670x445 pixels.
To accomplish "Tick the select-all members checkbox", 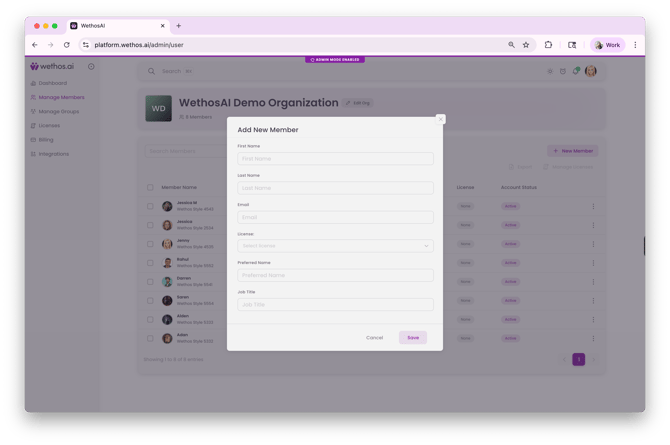I will point(151,187).
